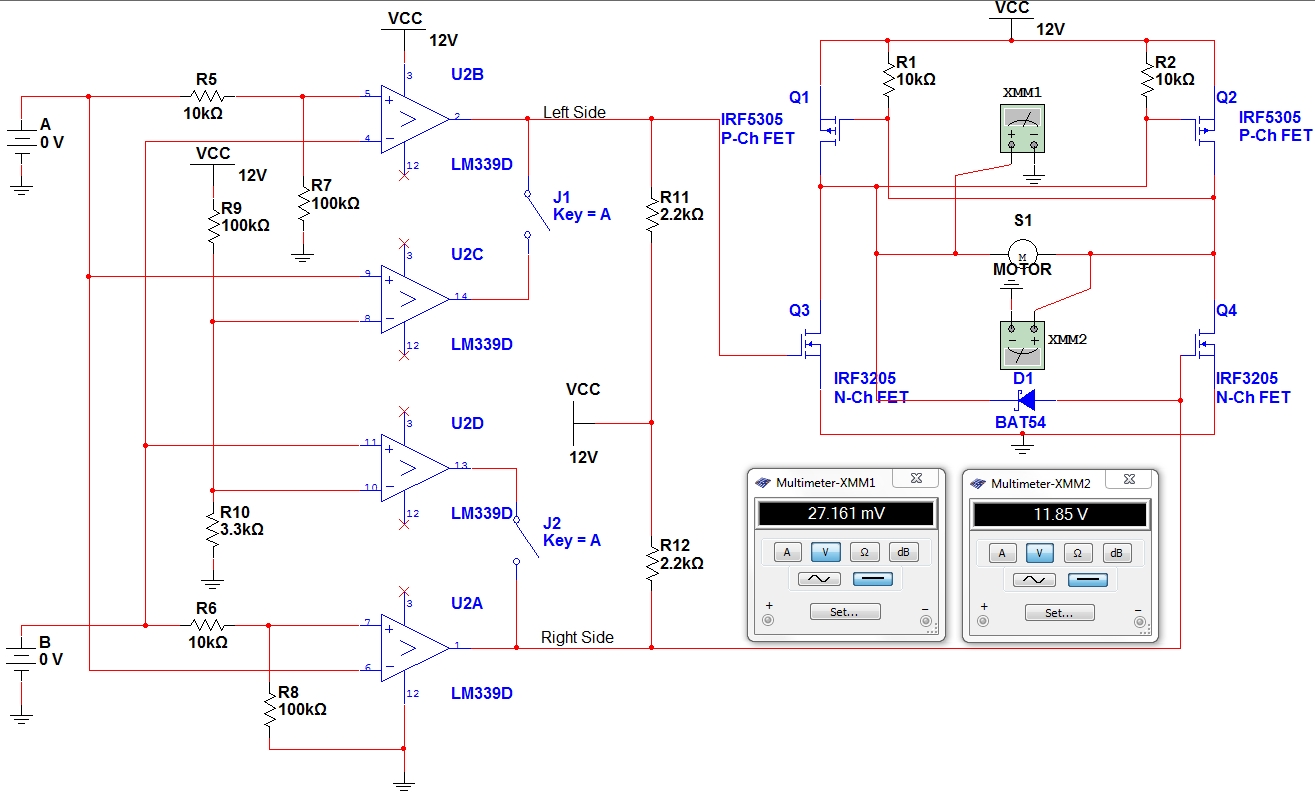
Task: Select resistor R8 100kΩ
Action: [x=269, y=709]
